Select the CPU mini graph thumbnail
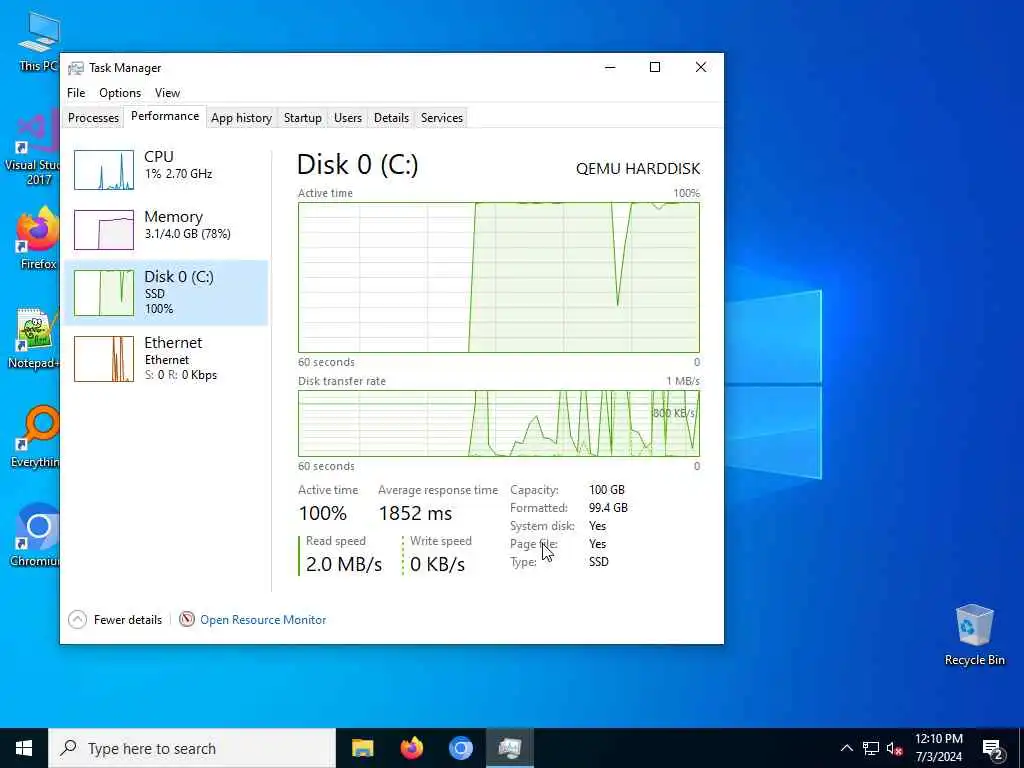Screen dimensions: 1024x768 104,170
